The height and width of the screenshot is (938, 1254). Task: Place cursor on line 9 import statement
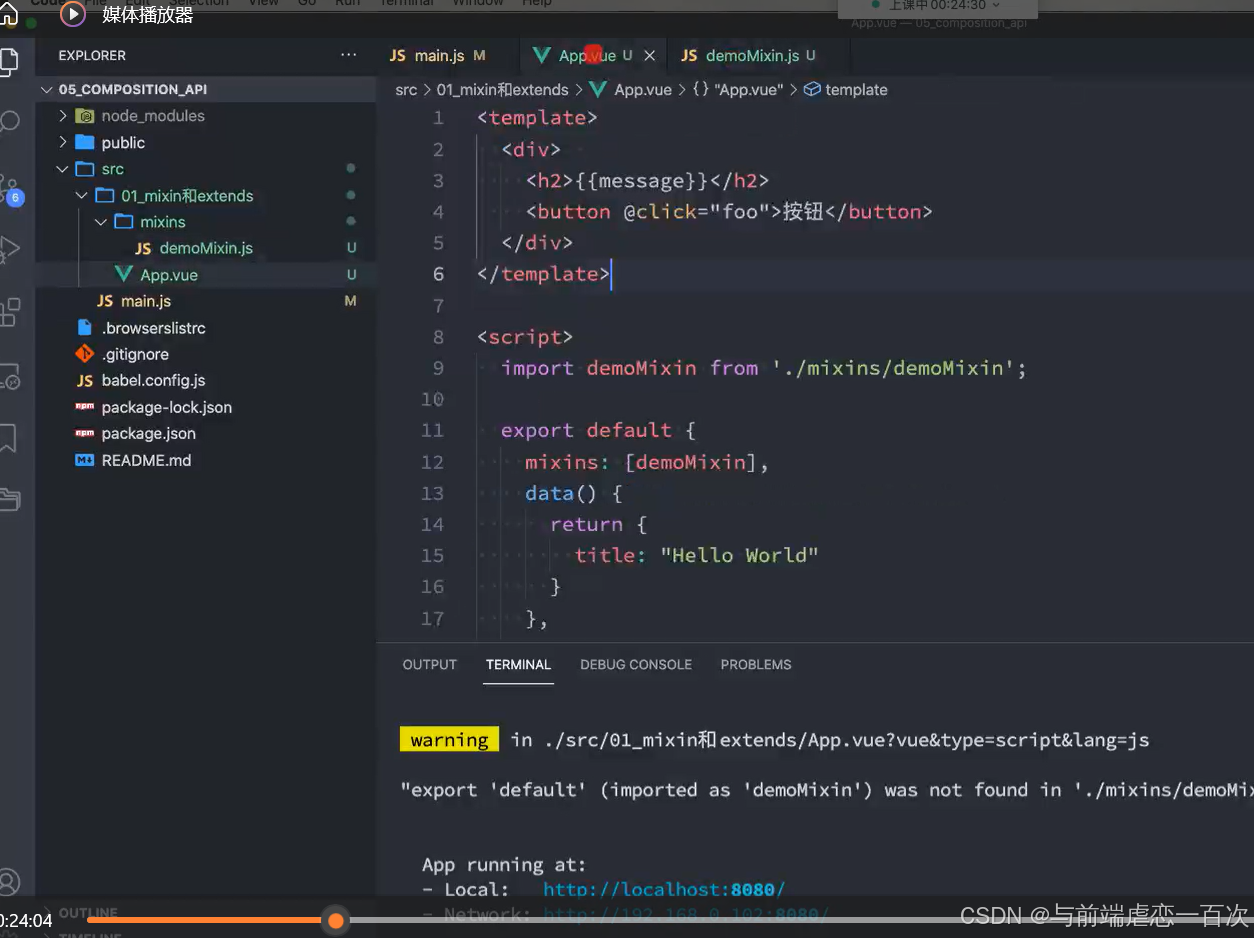pyautogui.click(x=764, y=368)
